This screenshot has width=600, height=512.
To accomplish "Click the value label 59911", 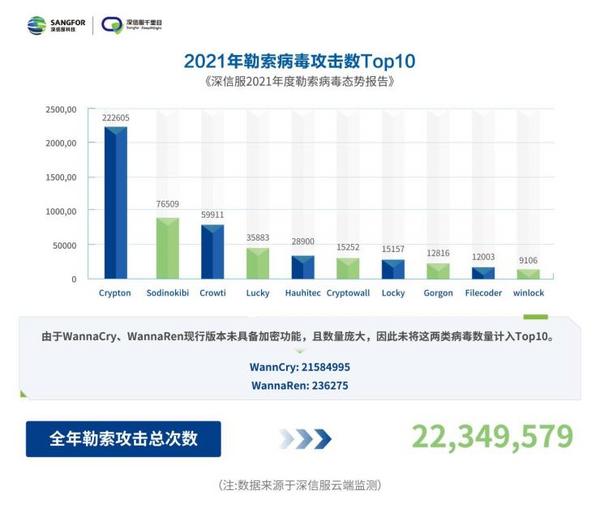I will coord(212,215).
